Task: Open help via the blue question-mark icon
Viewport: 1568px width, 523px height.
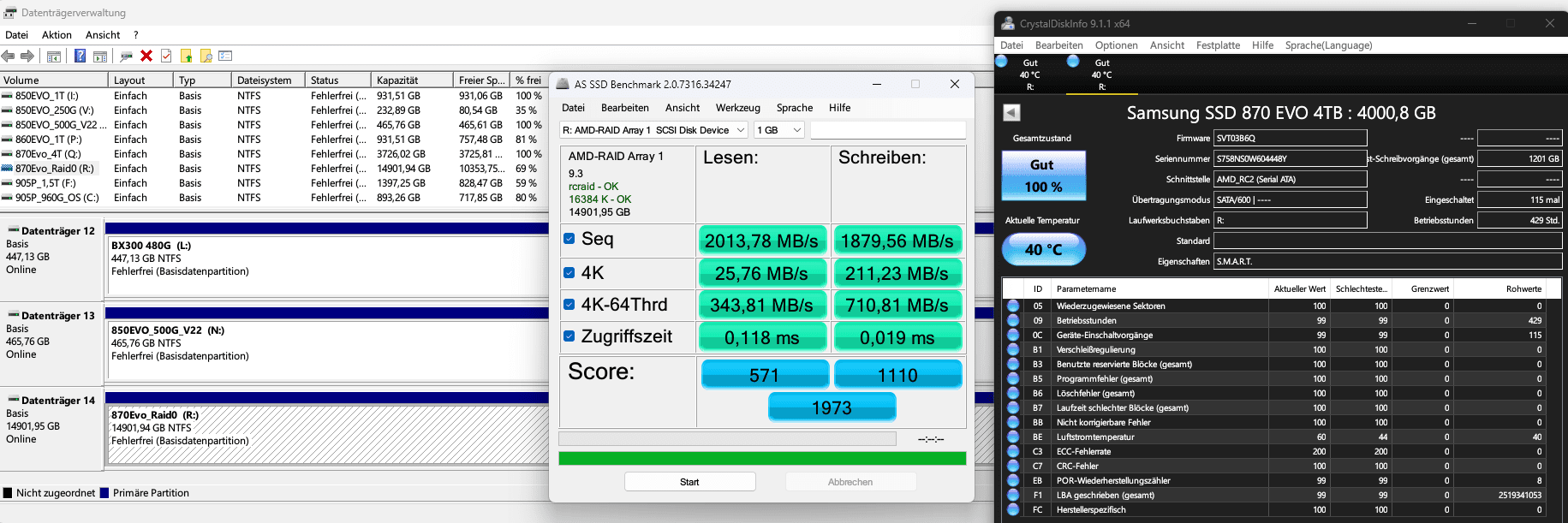Action: point(80,56)
